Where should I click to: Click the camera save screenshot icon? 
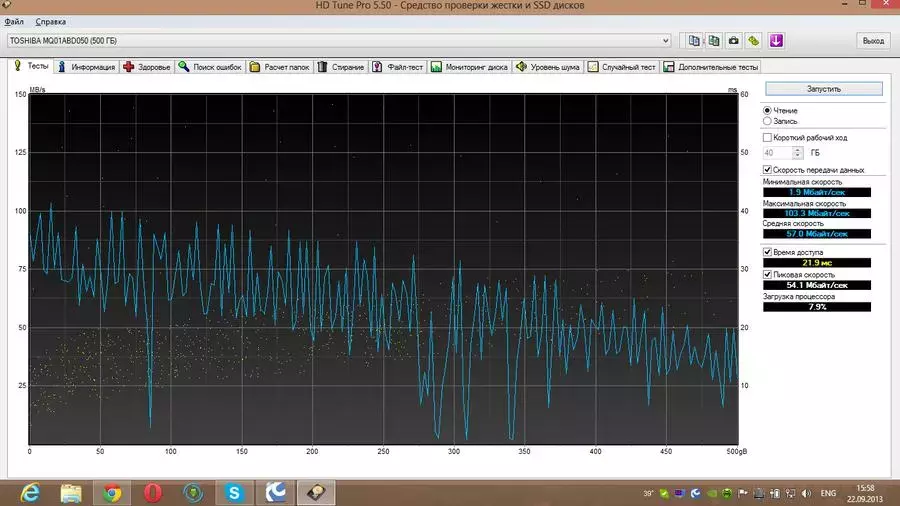pos(734,41)
